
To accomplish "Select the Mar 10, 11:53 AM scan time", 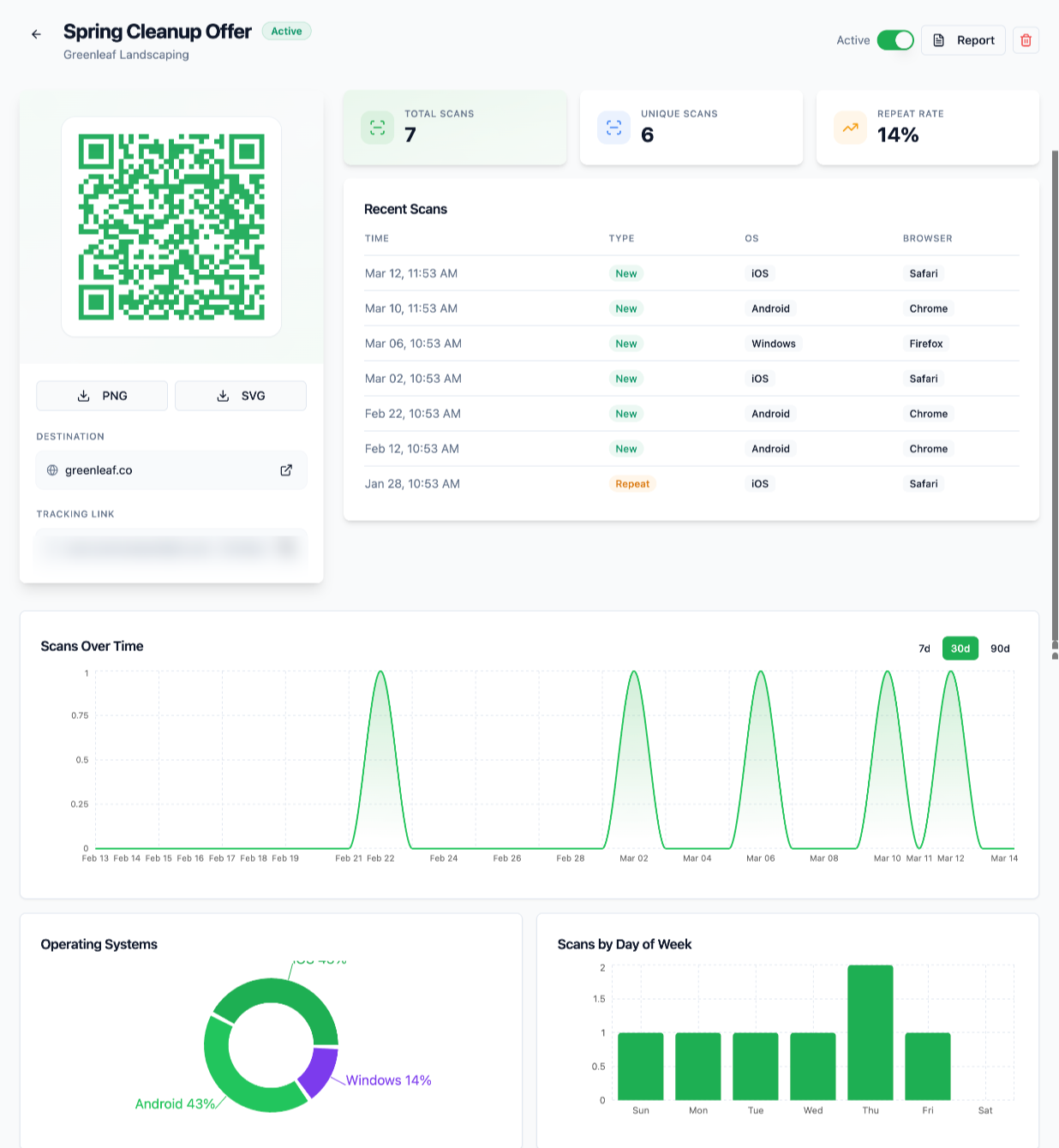I will 411,308.
